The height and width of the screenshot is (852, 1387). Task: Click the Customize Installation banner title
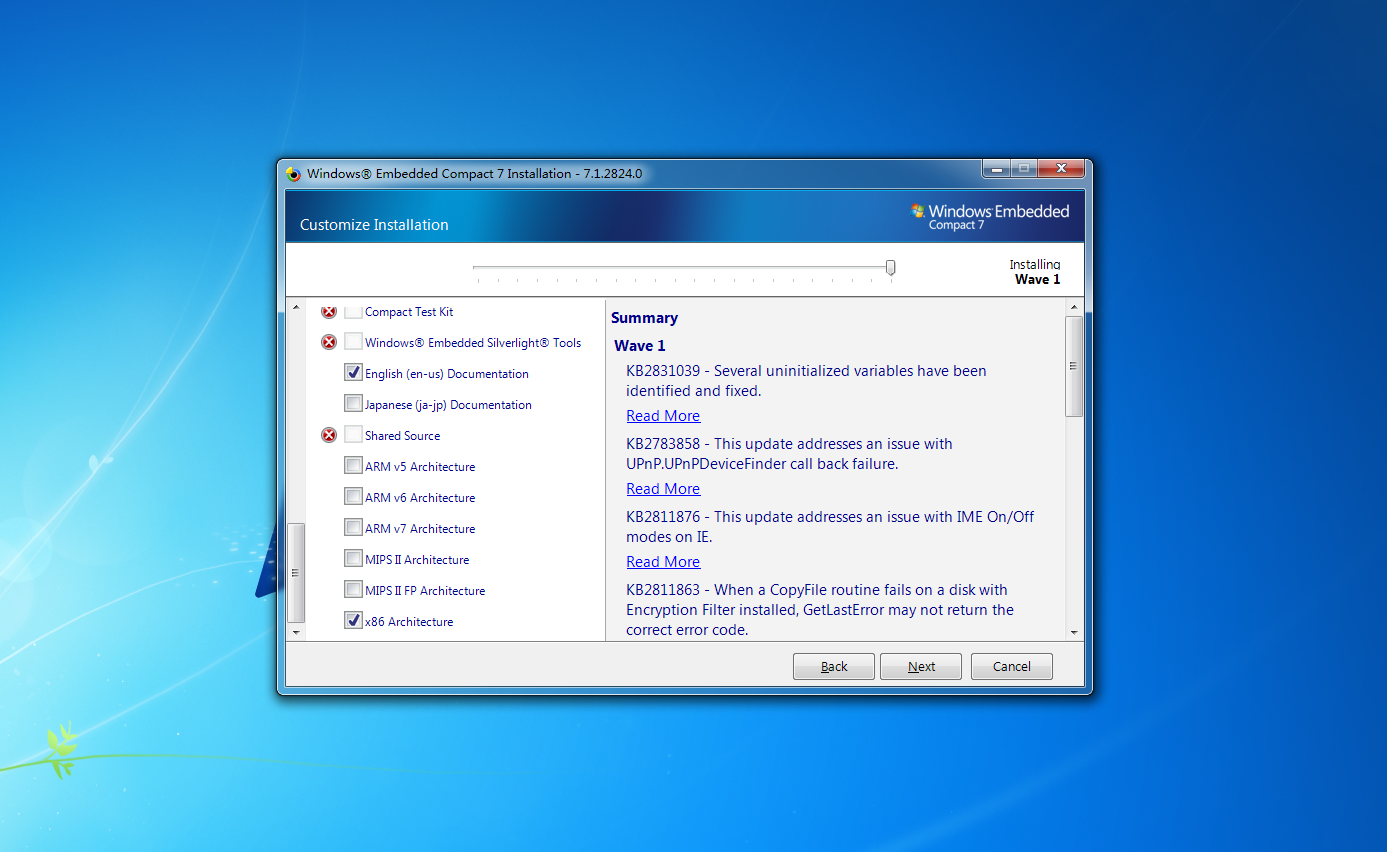(374, 225)
